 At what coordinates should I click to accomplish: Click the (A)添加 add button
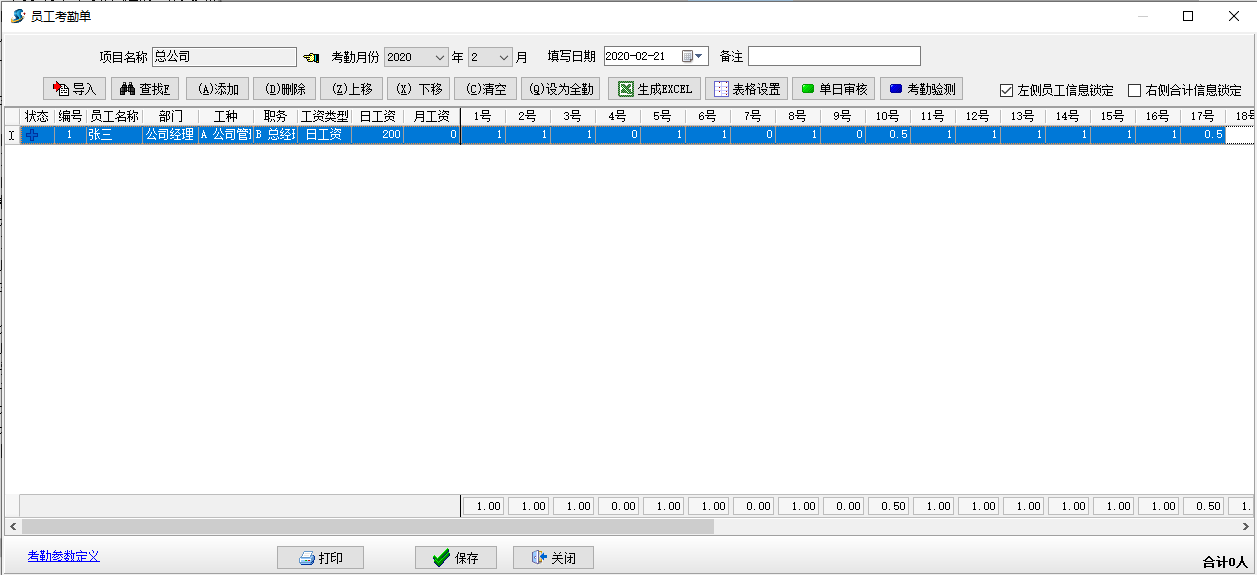coord(217,89)
